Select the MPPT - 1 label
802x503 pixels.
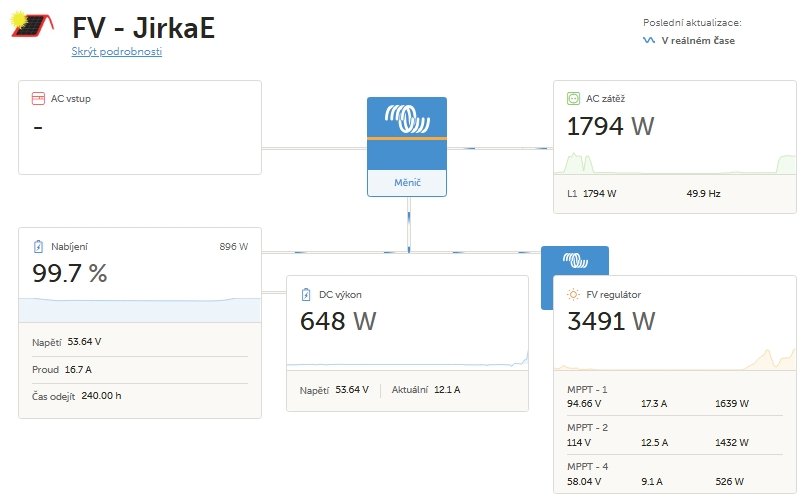587,389
